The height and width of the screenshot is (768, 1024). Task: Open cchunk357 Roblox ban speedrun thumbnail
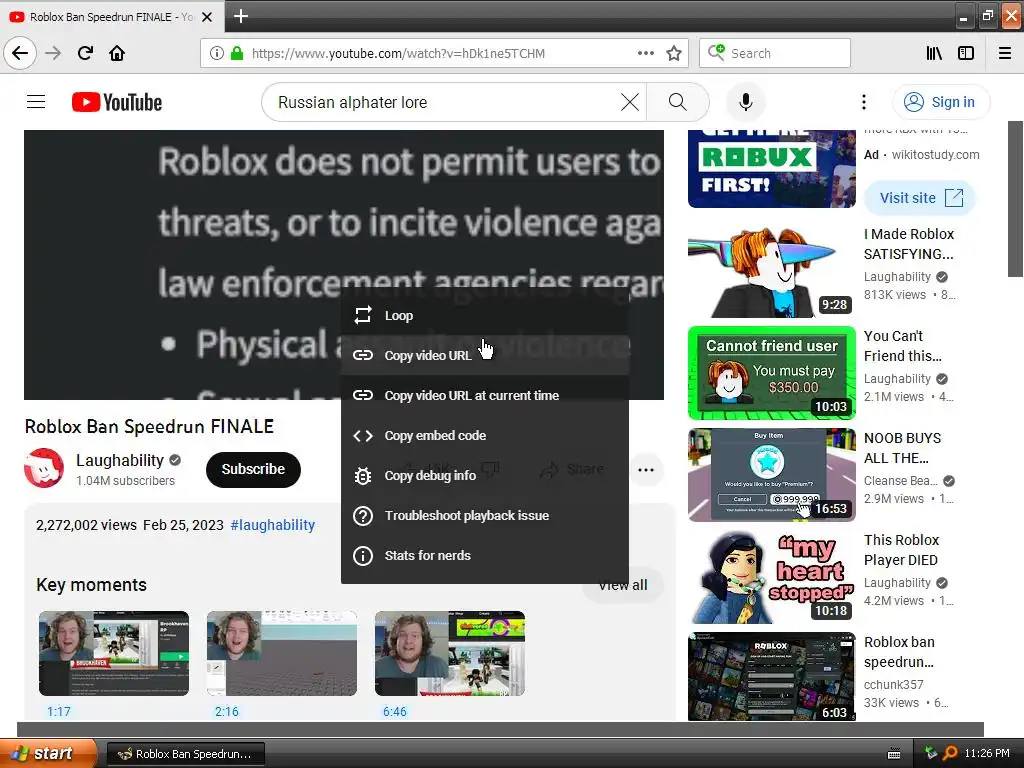771,676
